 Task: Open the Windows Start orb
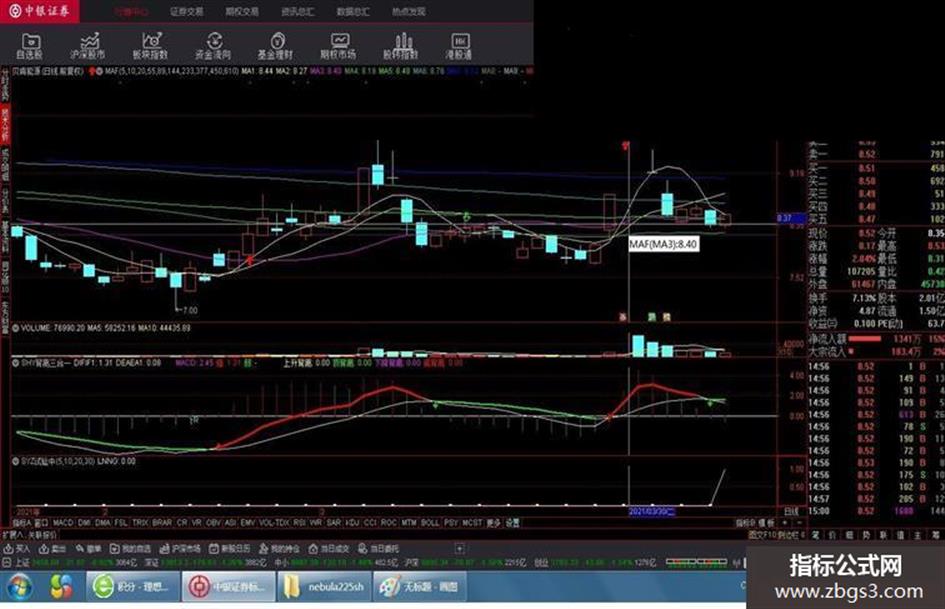tap(19, 587)
